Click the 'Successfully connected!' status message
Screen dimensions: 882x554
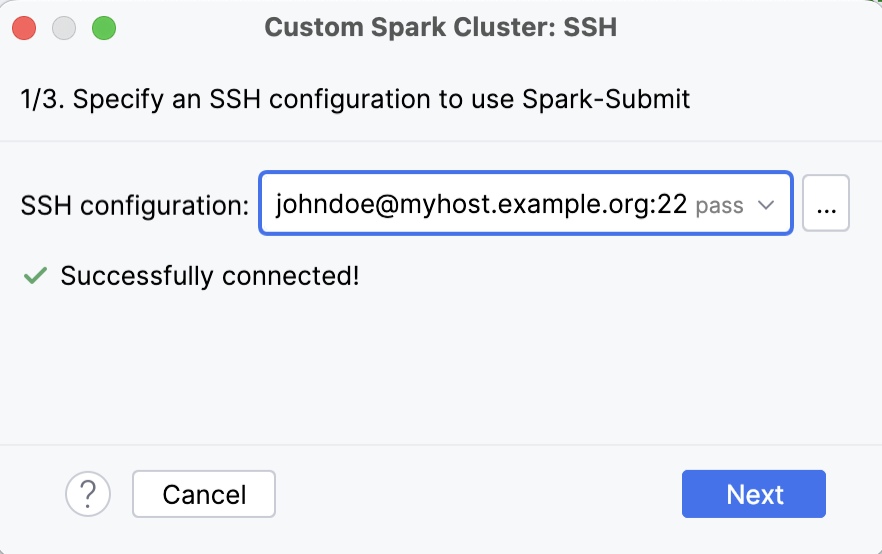(209, 276)
